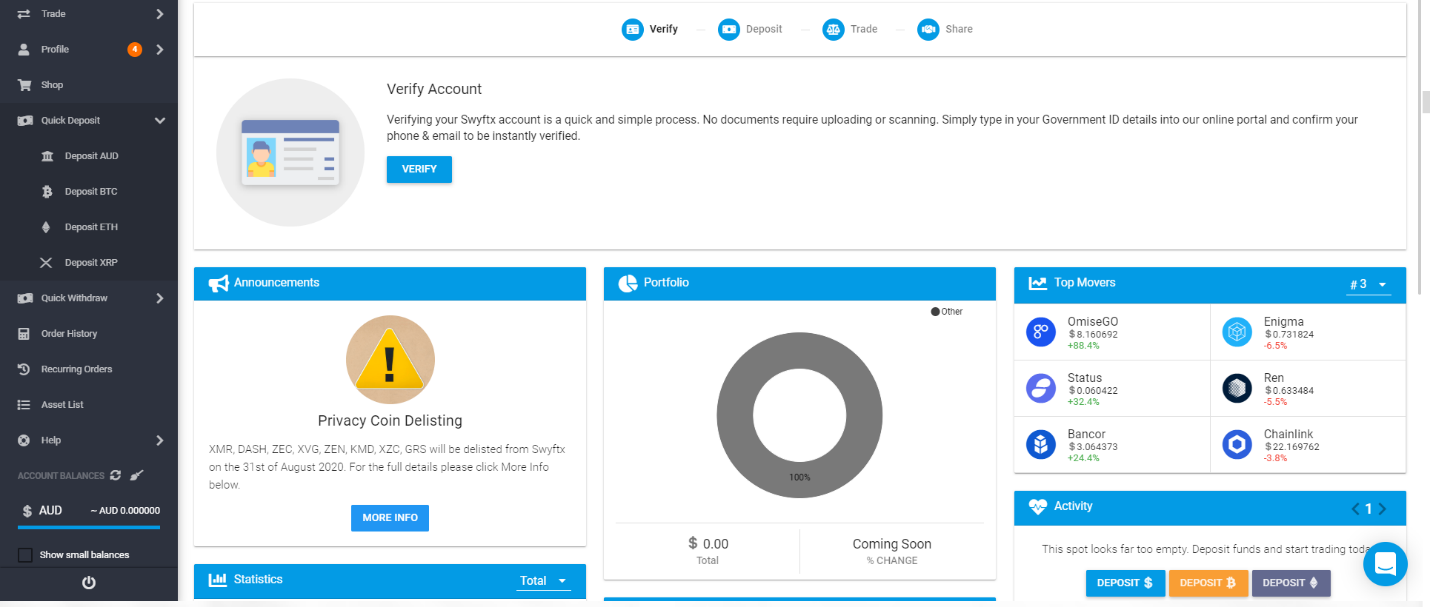Click the AUD balance row in sidebar
The height and width of the screenshot is (607, 1430).
point(89,511)
